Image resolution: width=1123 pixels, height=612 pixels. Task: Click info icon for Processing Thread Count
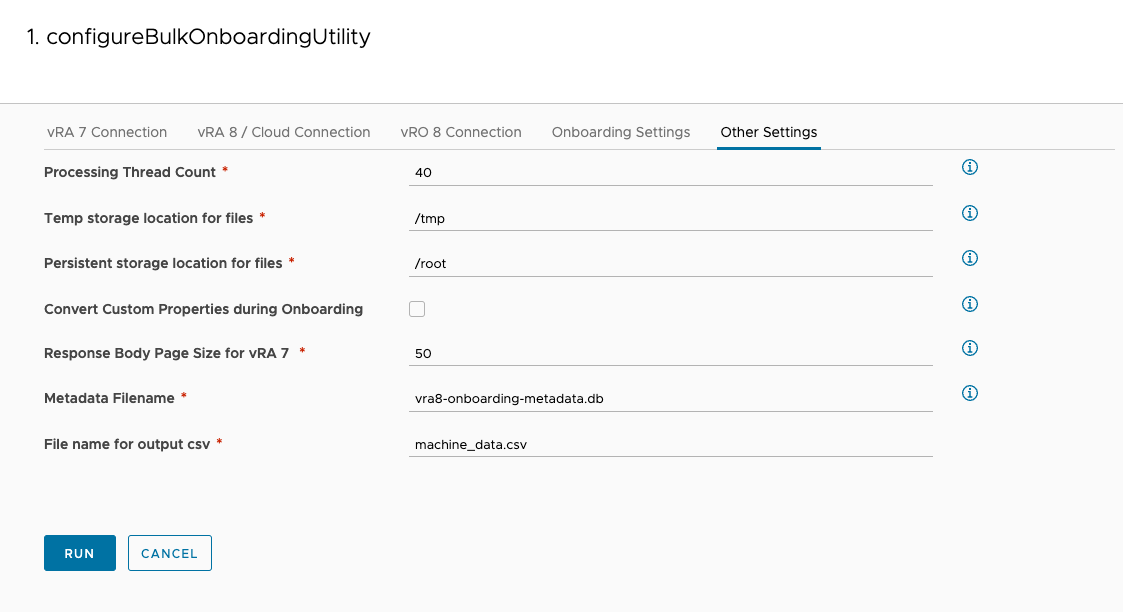pos(969,167)
